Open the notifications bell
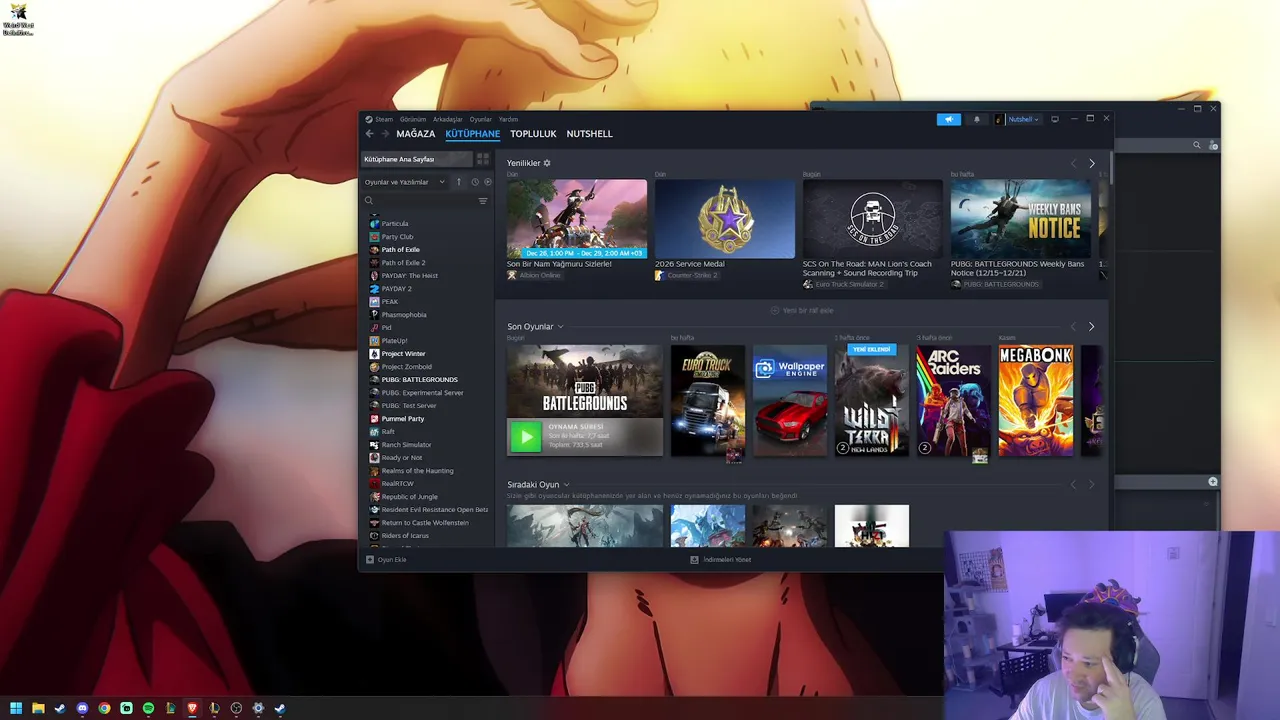Screen dimensions: 1280x720 pos(977,119)
